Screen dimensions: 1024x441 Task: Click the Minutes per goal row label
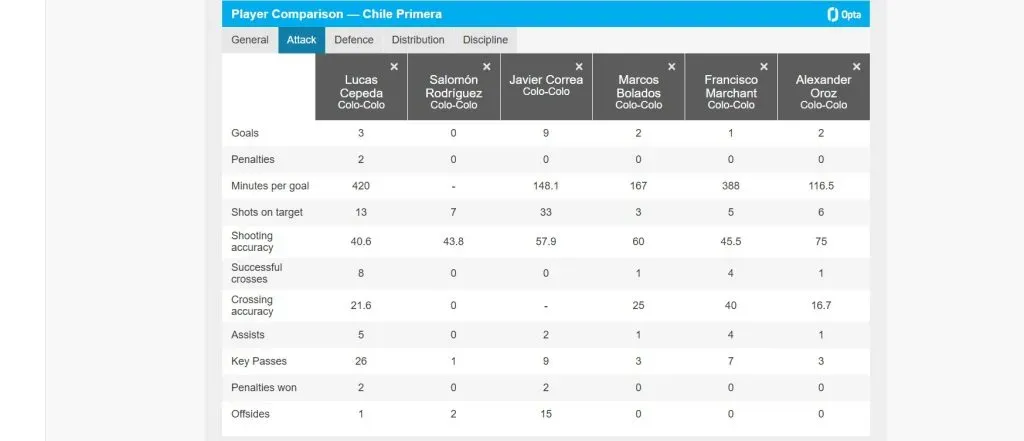pyautogui.click(x=270, y=186)
